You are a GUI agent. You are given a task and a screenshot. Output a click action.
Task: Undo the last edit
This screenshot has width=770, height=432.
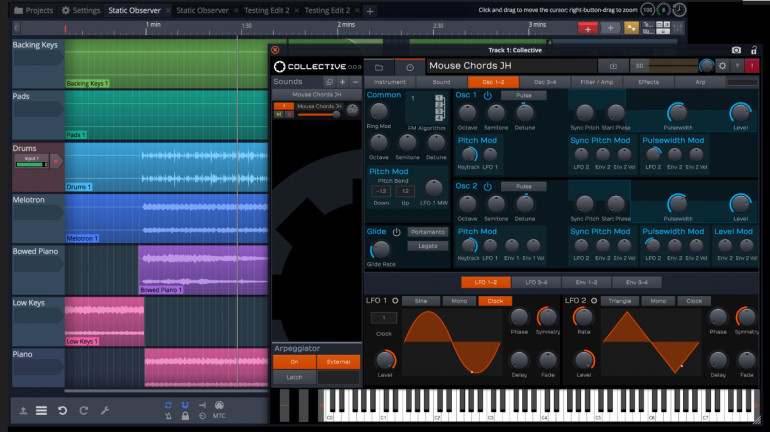coord(62,410)
